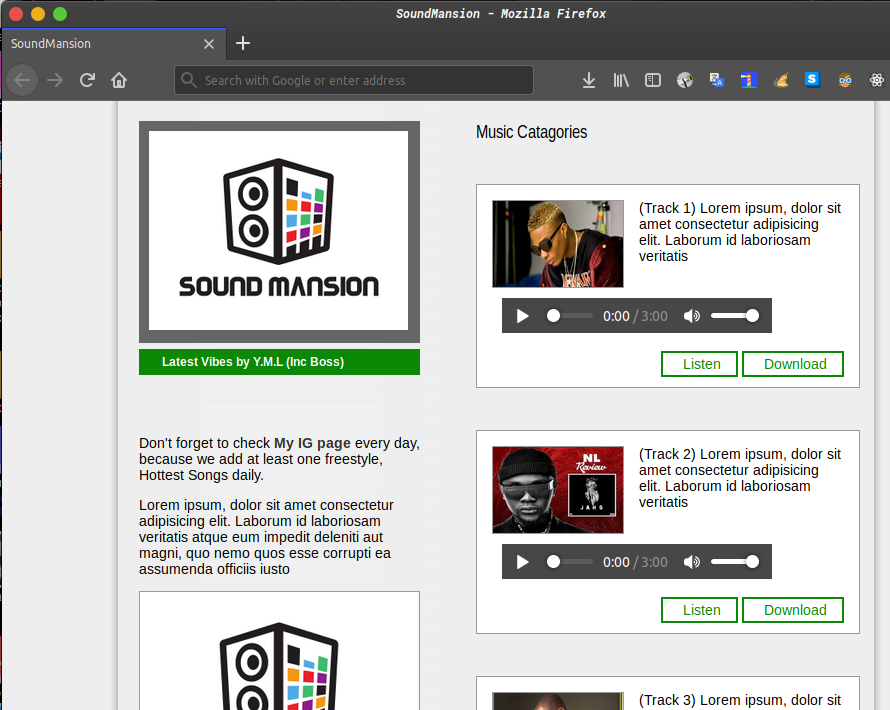890x710 pixels.
Task: Click the Listen button for Track 1
Action: pyautogui.click(x=700, y=364)
